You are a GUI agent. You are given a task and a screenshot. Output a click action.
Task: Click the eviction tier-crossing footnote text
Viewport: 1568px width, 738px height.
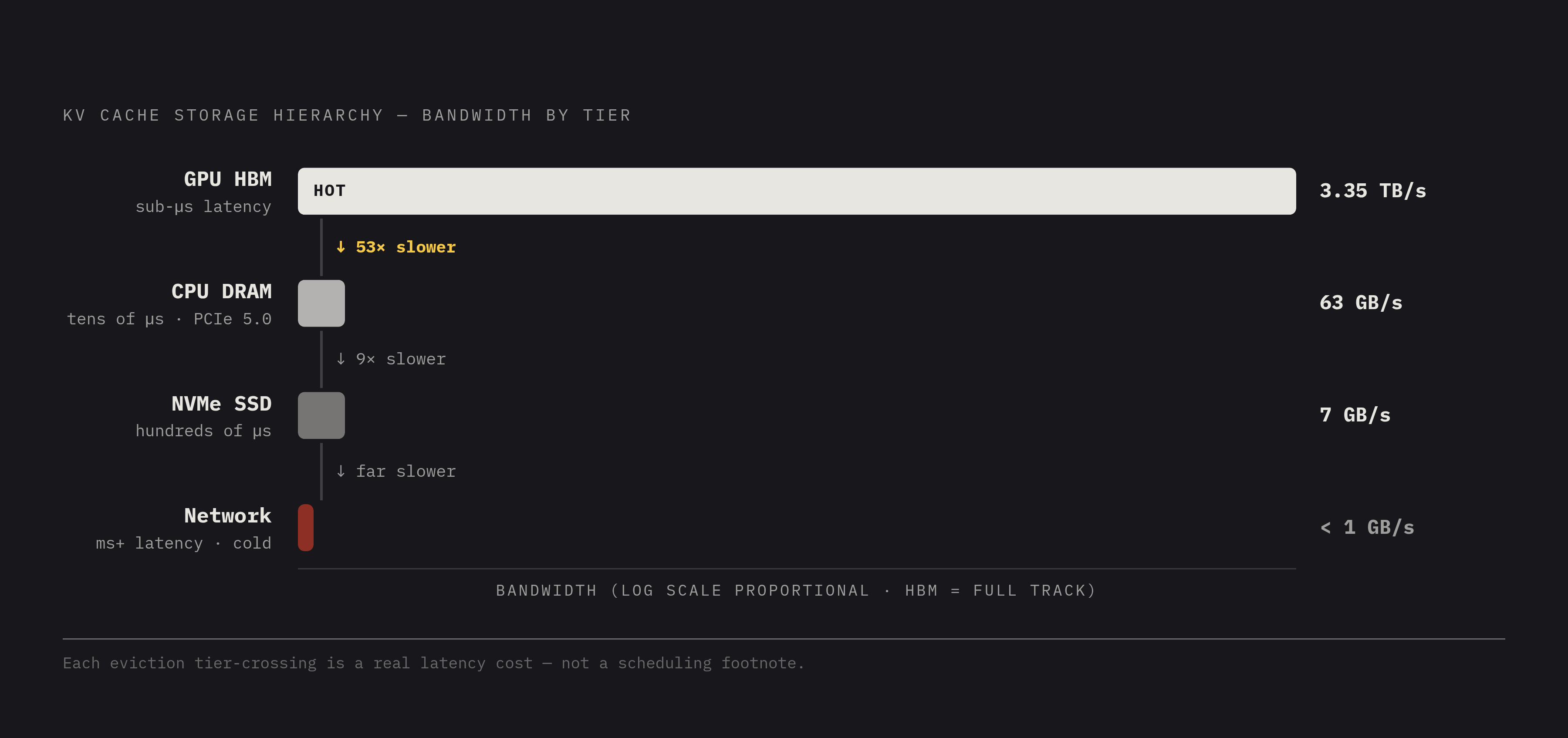click(x=433, y=663)
